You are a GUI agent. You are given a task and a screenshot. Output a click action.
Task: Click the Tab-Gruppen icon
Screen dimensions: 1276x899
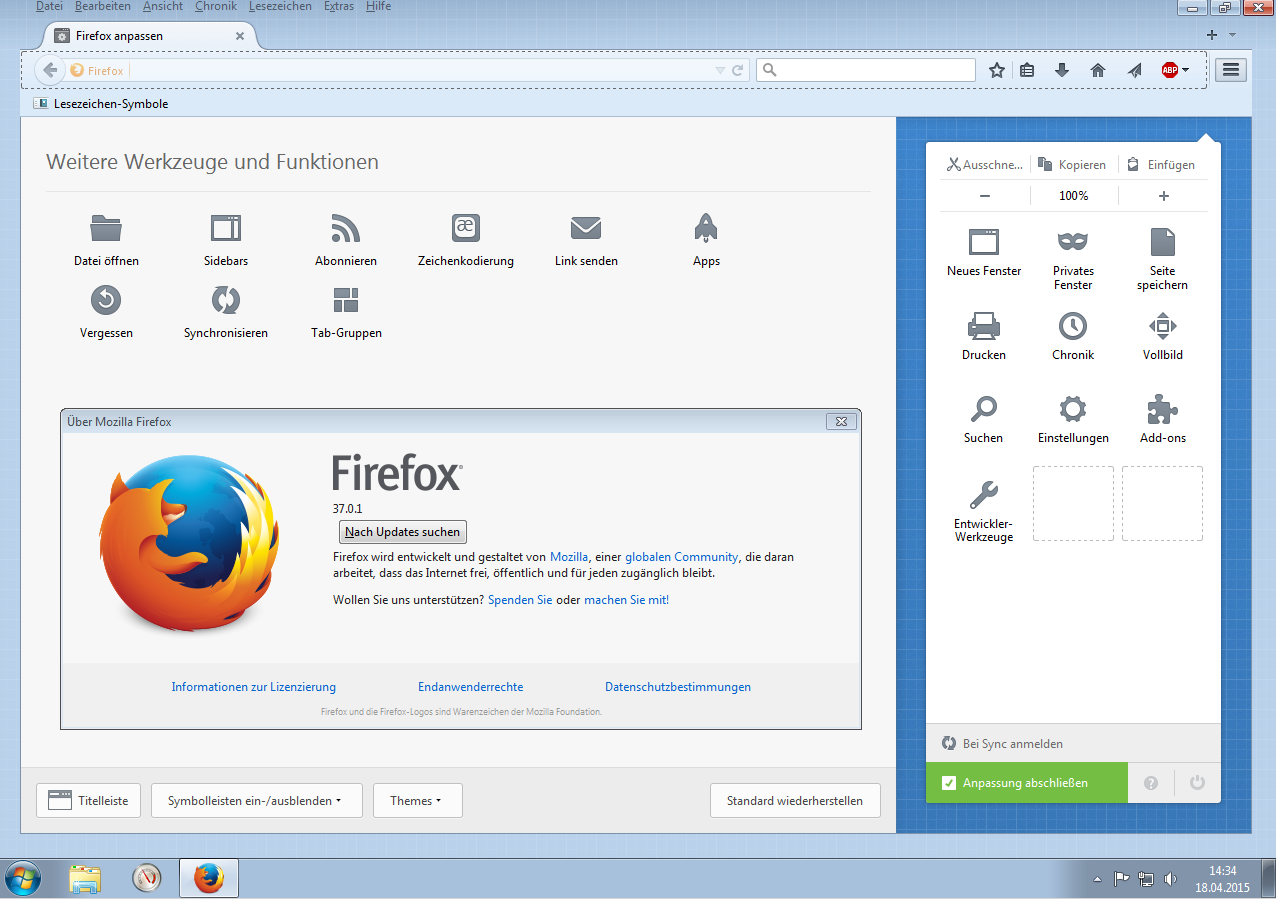click(x=346, y=300)
